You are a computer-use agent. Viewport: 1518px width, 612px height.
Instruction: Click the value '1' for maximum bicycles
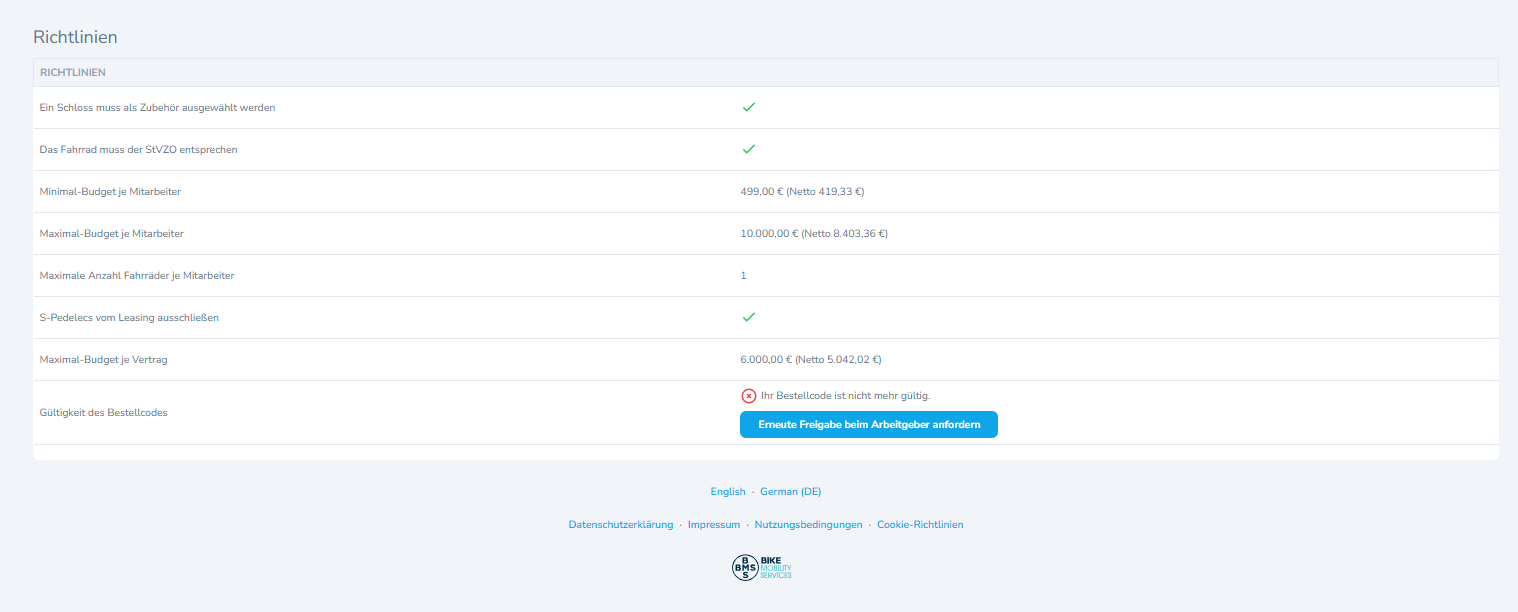point(743,275)
